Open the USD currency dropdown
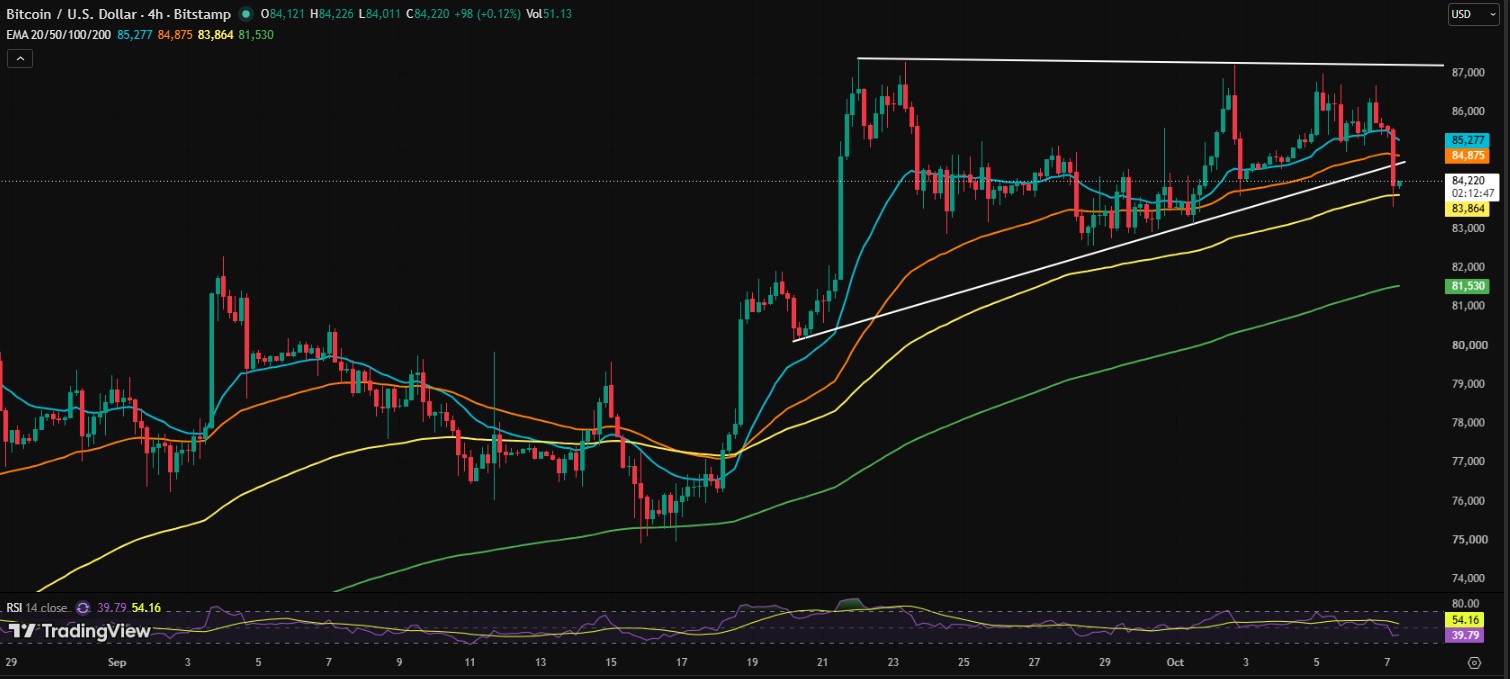This screenshot has width=1510, height=679. pos(1473,14)
